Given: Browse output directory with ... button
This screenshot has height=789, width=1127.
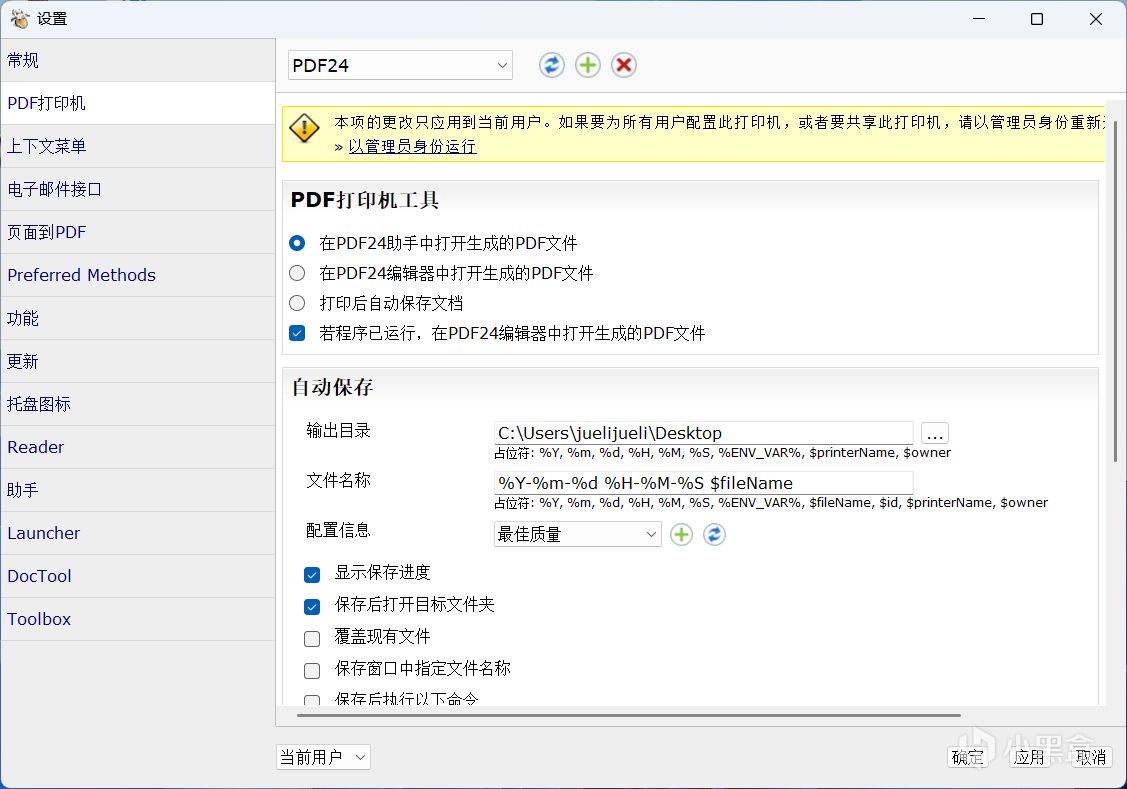Looking at the screenshot, I should tap(934, 434).
